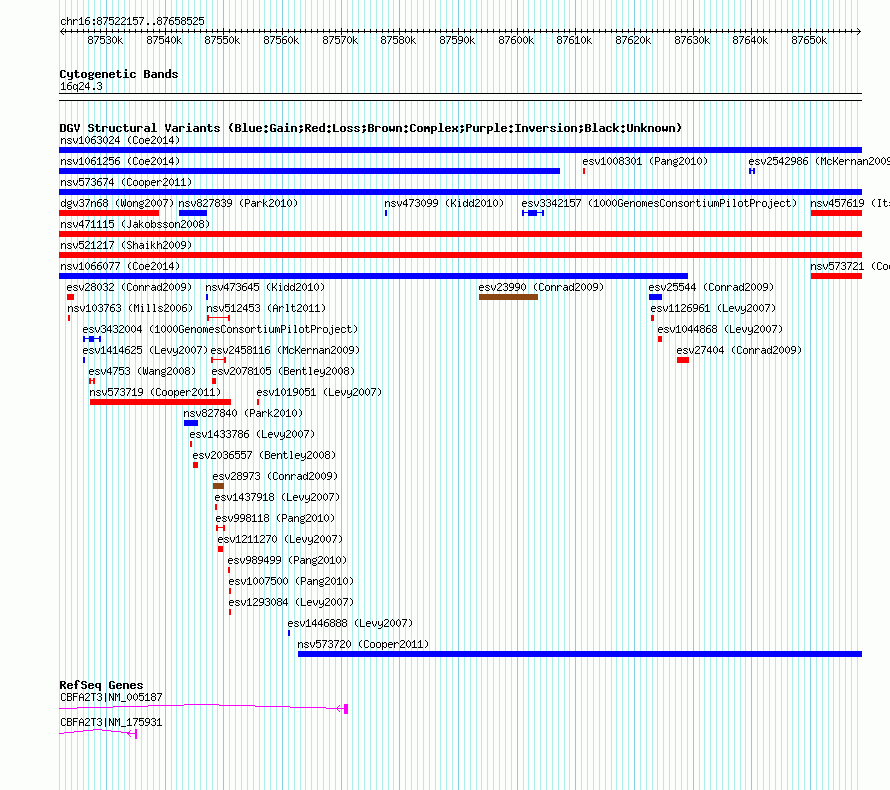Click nsv512453 (Arlt2011) label
The width and height of the screenshot is (890, 790).
(x=266, y=308)
